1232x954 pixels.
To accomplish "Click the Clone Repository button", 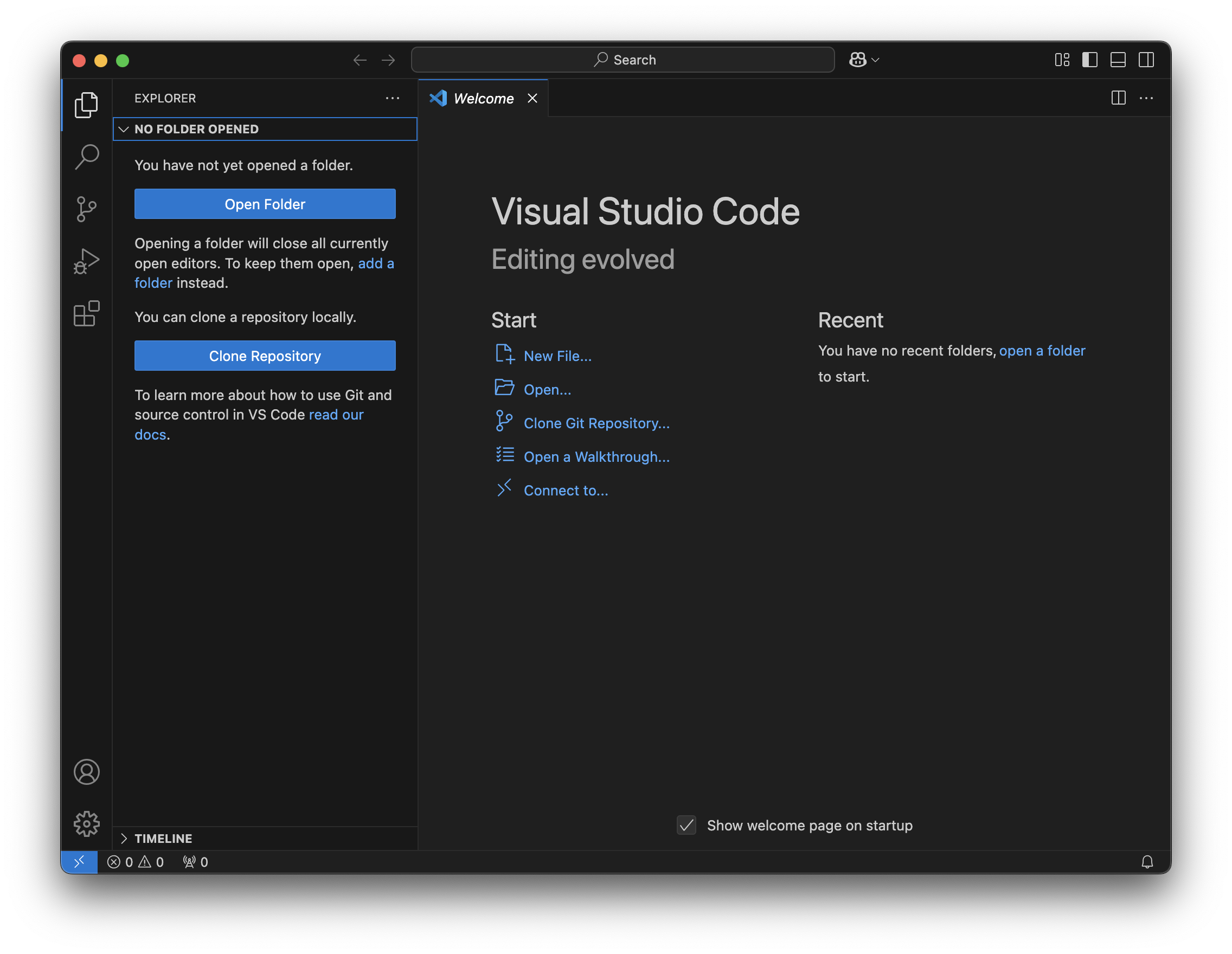I will pyautogui.click(x=265, y=356).
